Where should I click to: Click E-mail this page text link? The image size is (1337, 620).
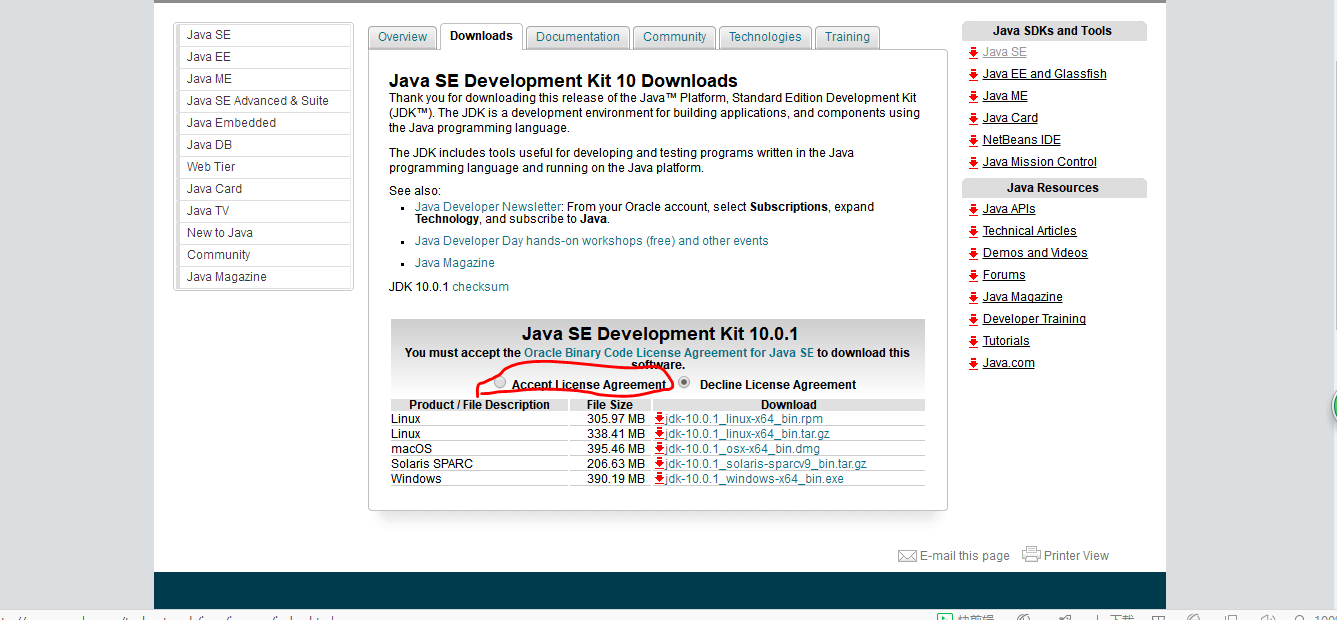(965, 556)
